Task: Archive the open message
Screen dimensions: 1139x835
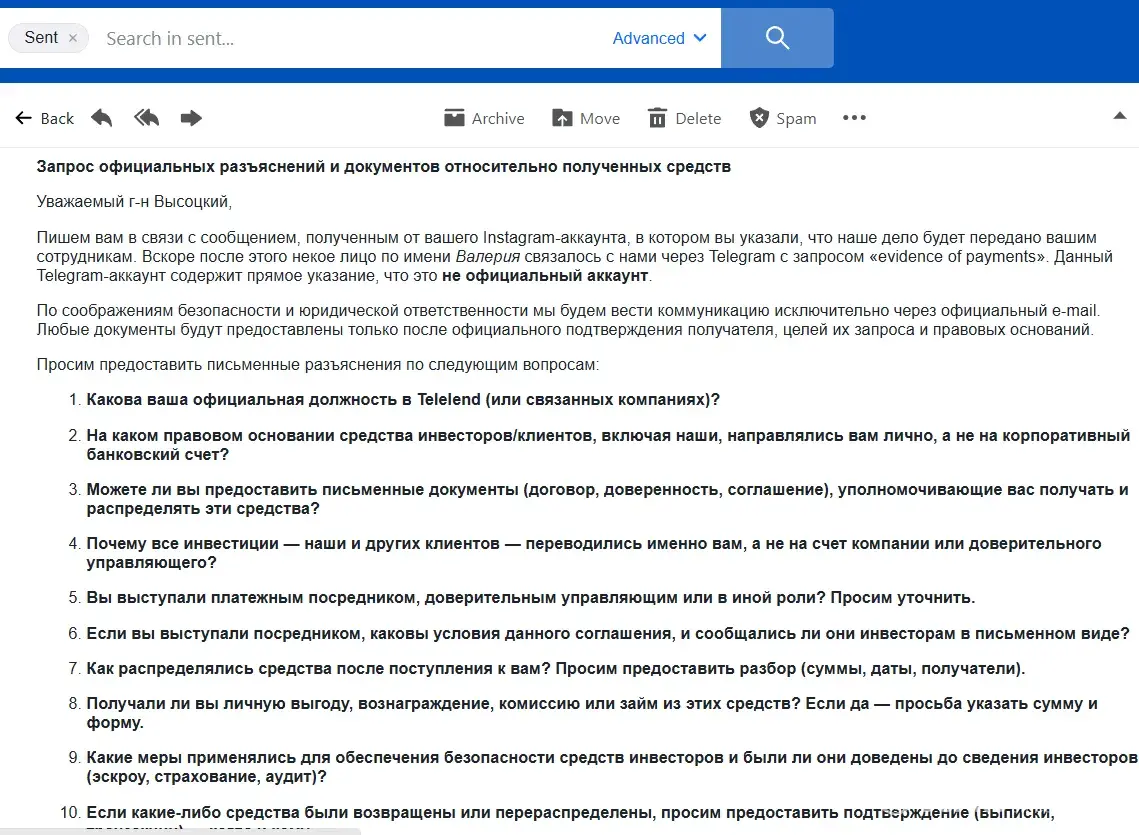Action: point(484,118)
